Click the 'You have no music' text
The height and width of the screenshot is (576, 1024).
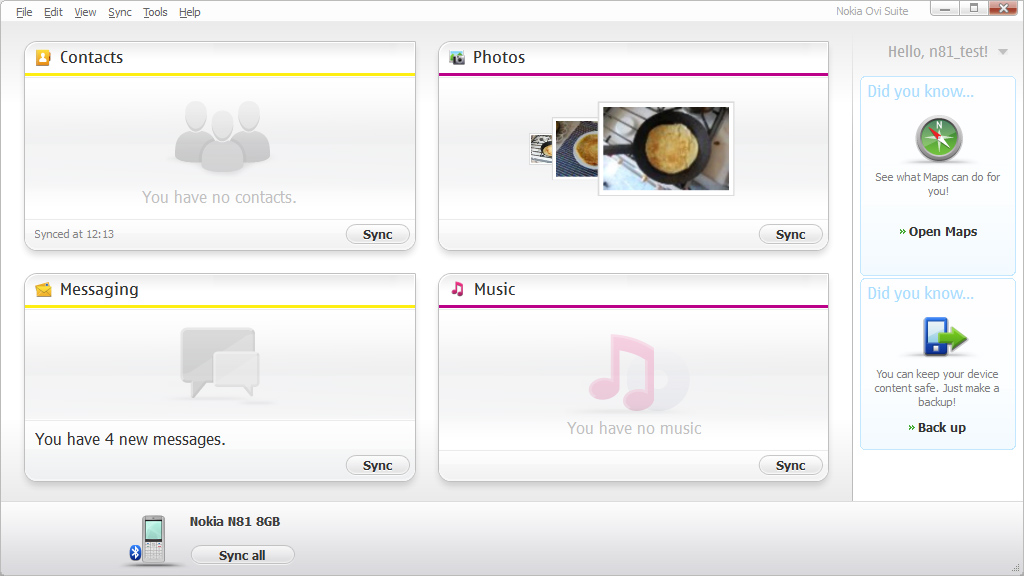(634, 428)
